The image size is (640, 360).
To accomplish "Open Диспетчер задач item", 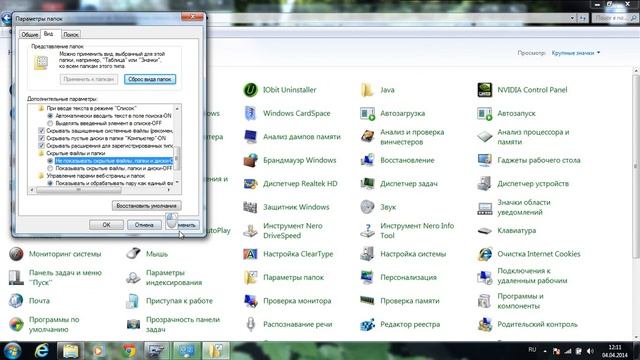I will [399, 184].
